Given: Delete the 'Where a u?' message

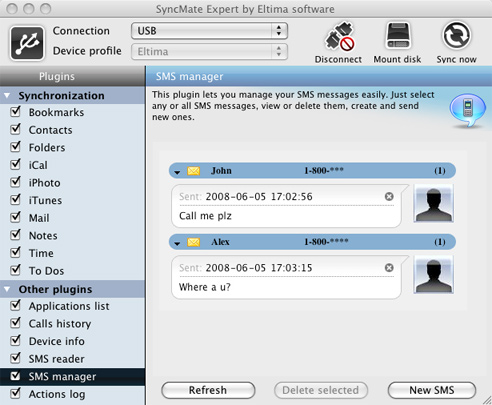Looking at the screenshot, I should [389, 268].
